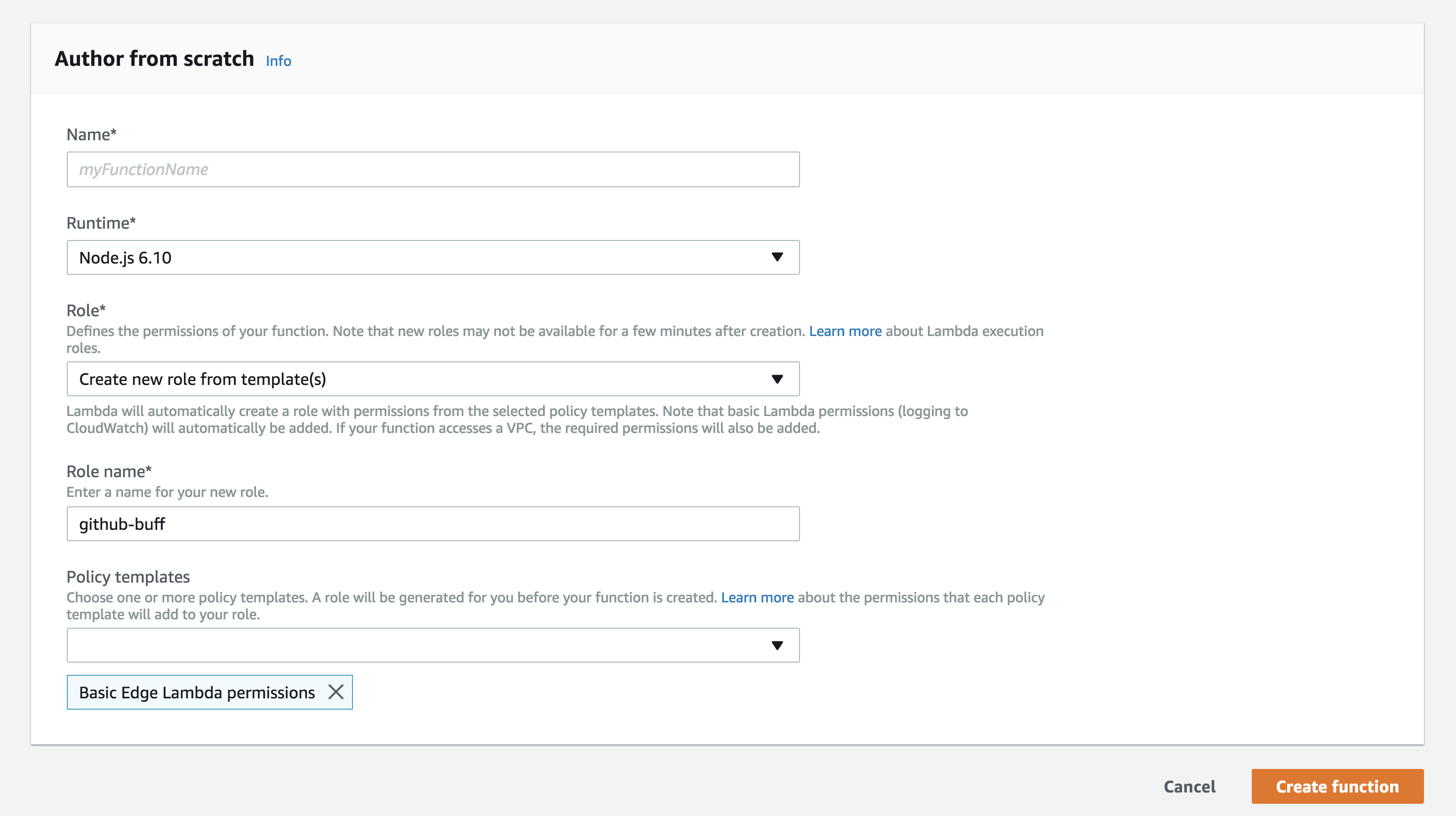This screenshot has height=816, width=1456.
Task: Remove the Basic Edge Lambda permissions tag
Action: [x=336, y=692]
